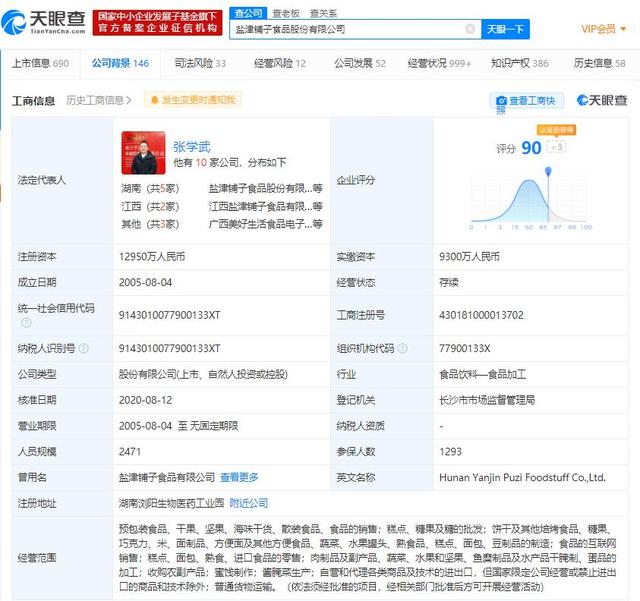Image resolution: width=640 pixels, height=601 pixels.
Task: Click the Tianyancha logo icon
Action: [13, 22]
